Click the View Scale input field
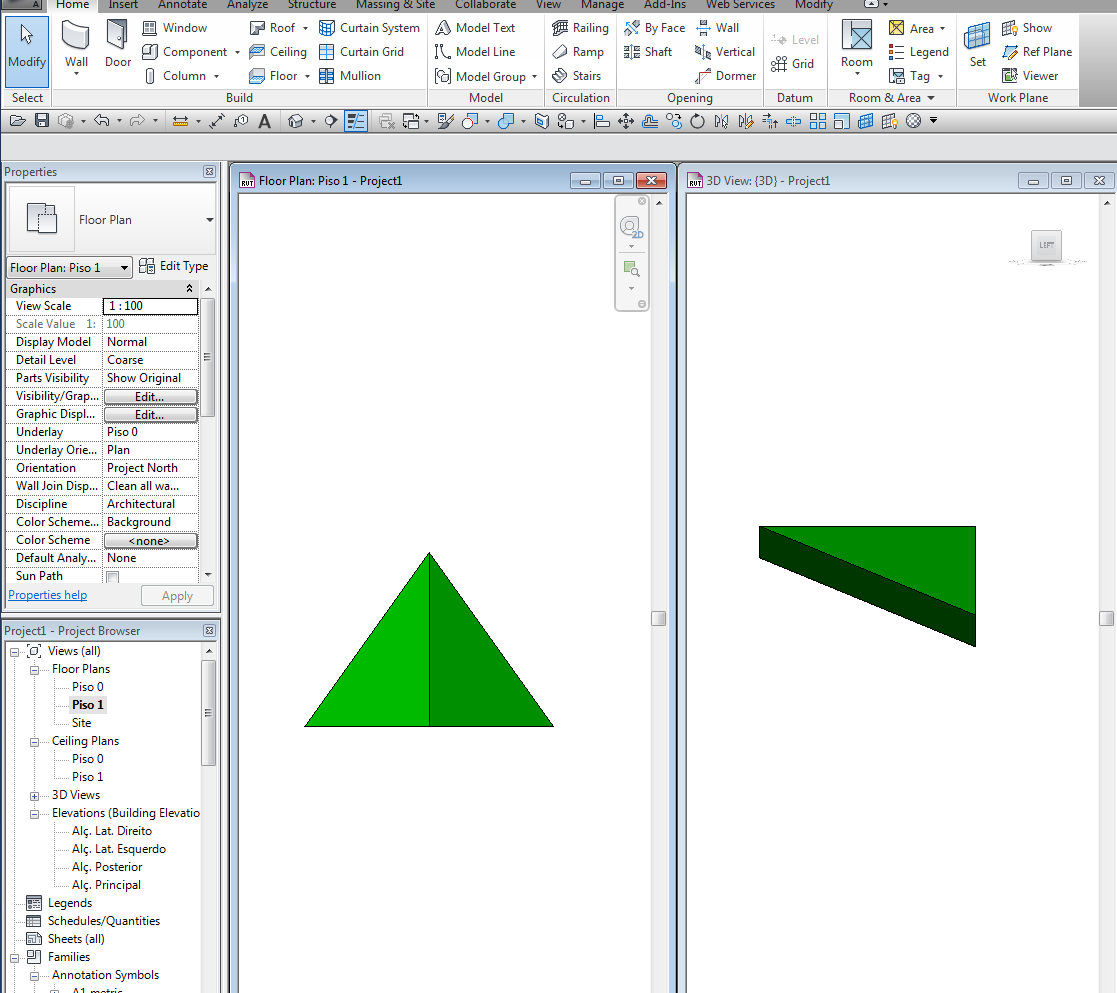 [150, 306]
